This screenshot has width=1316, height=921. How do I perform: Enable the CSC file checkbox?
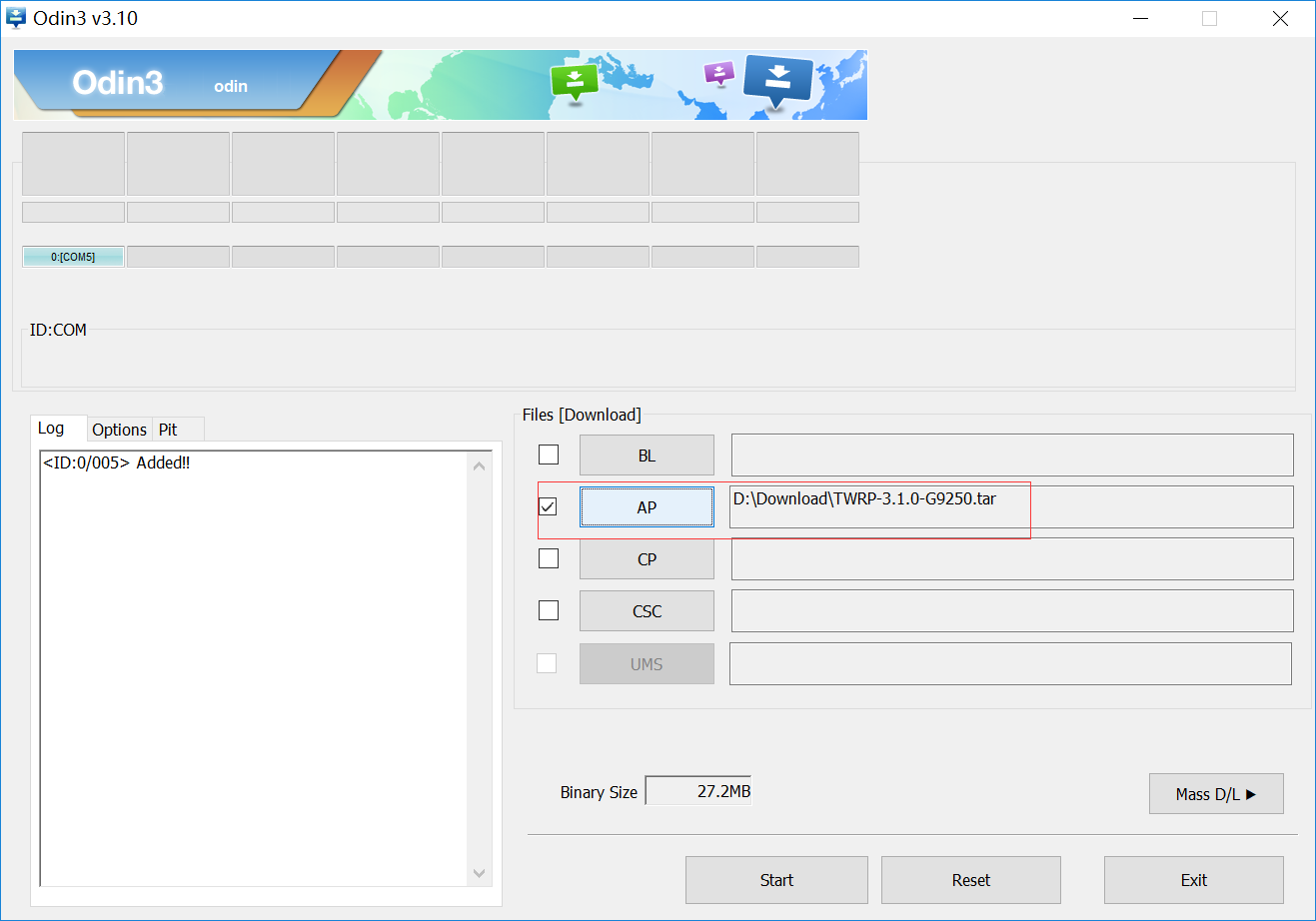point(549,610)
